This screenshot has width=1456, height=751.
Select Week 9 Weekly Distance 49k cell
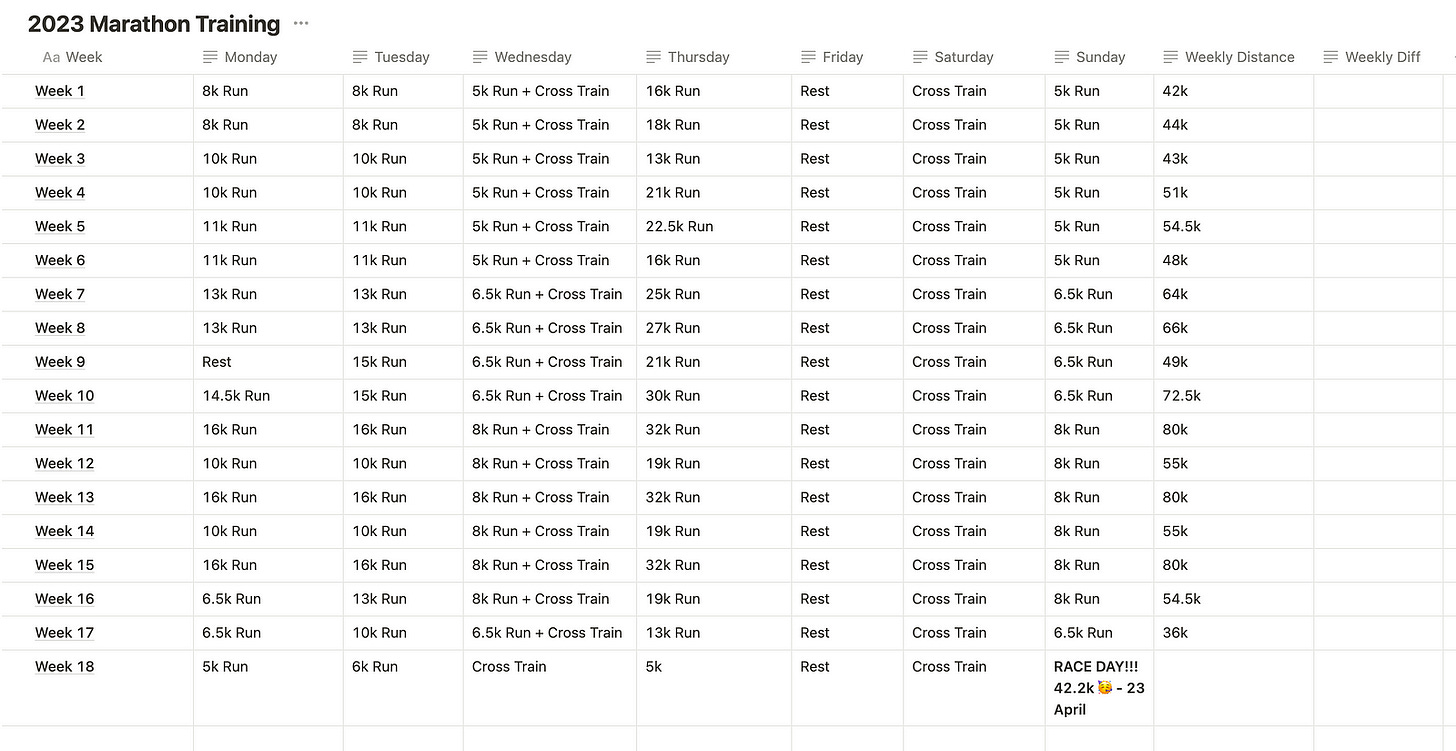coord(1233,362)
